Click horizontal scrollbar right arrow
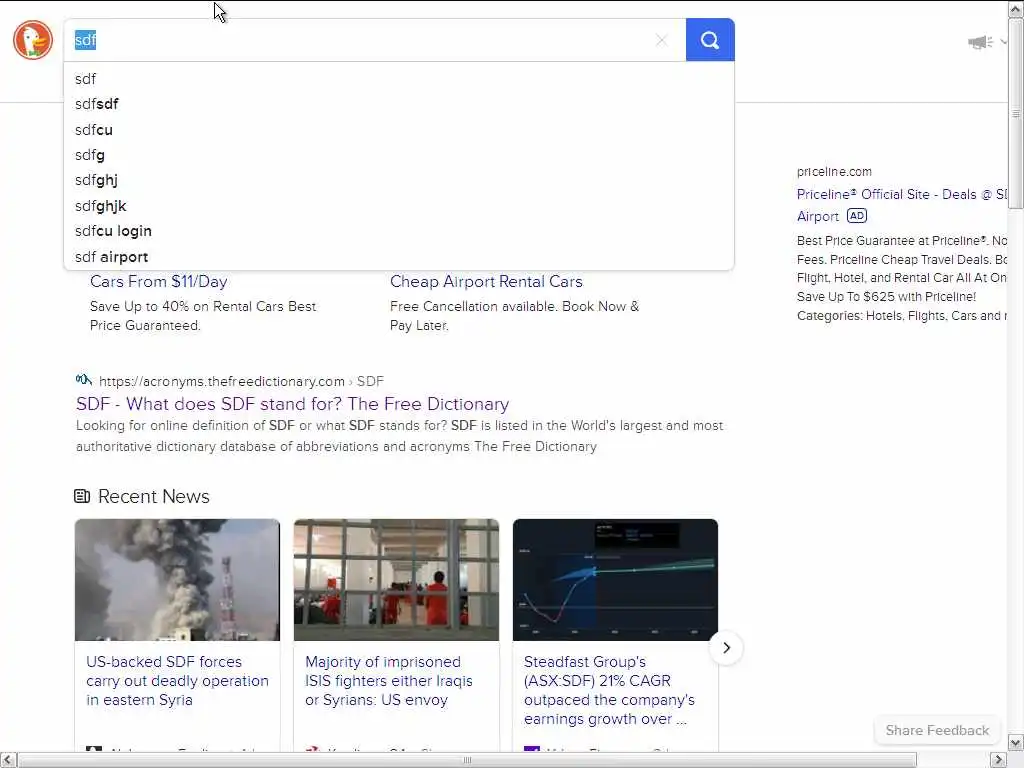 click(x=999, y=760)
